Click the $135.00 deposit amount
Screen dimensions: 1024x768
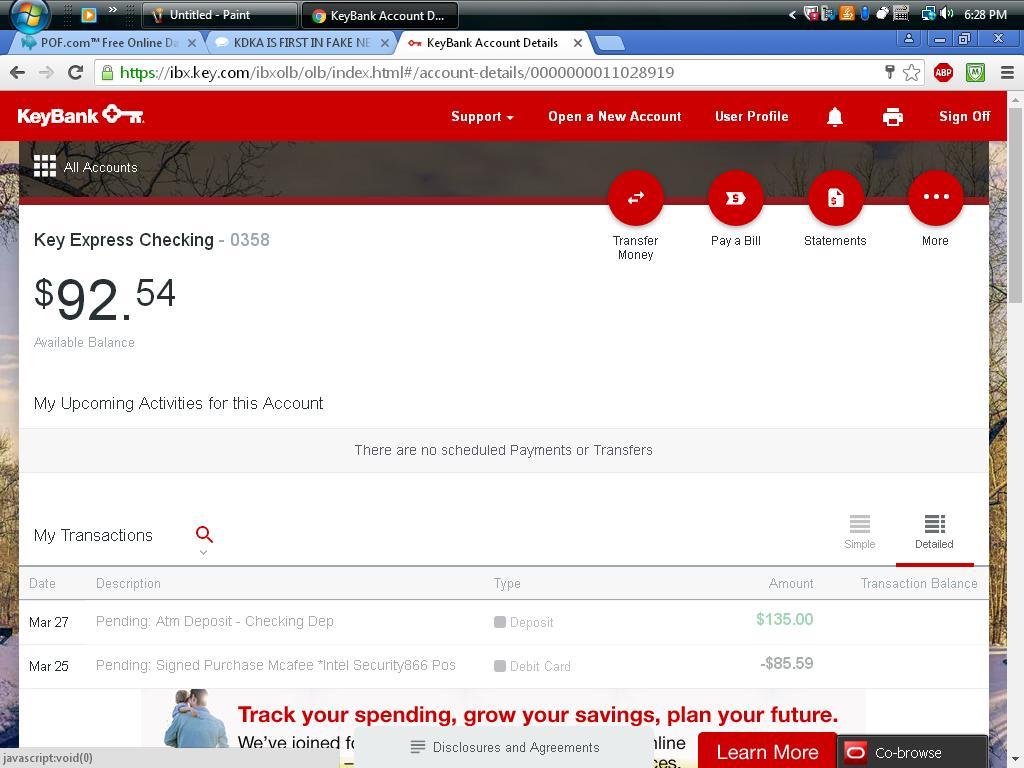784,619
